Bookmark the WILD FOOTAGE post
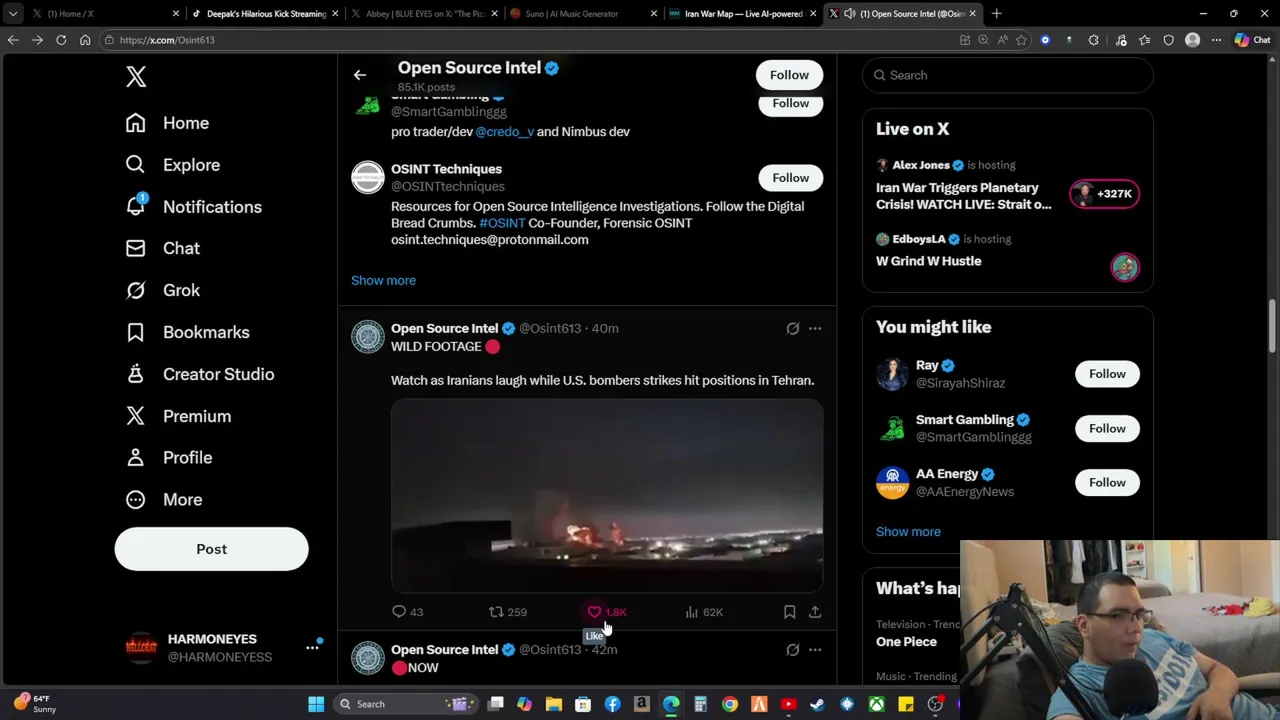 click(789, 612)
